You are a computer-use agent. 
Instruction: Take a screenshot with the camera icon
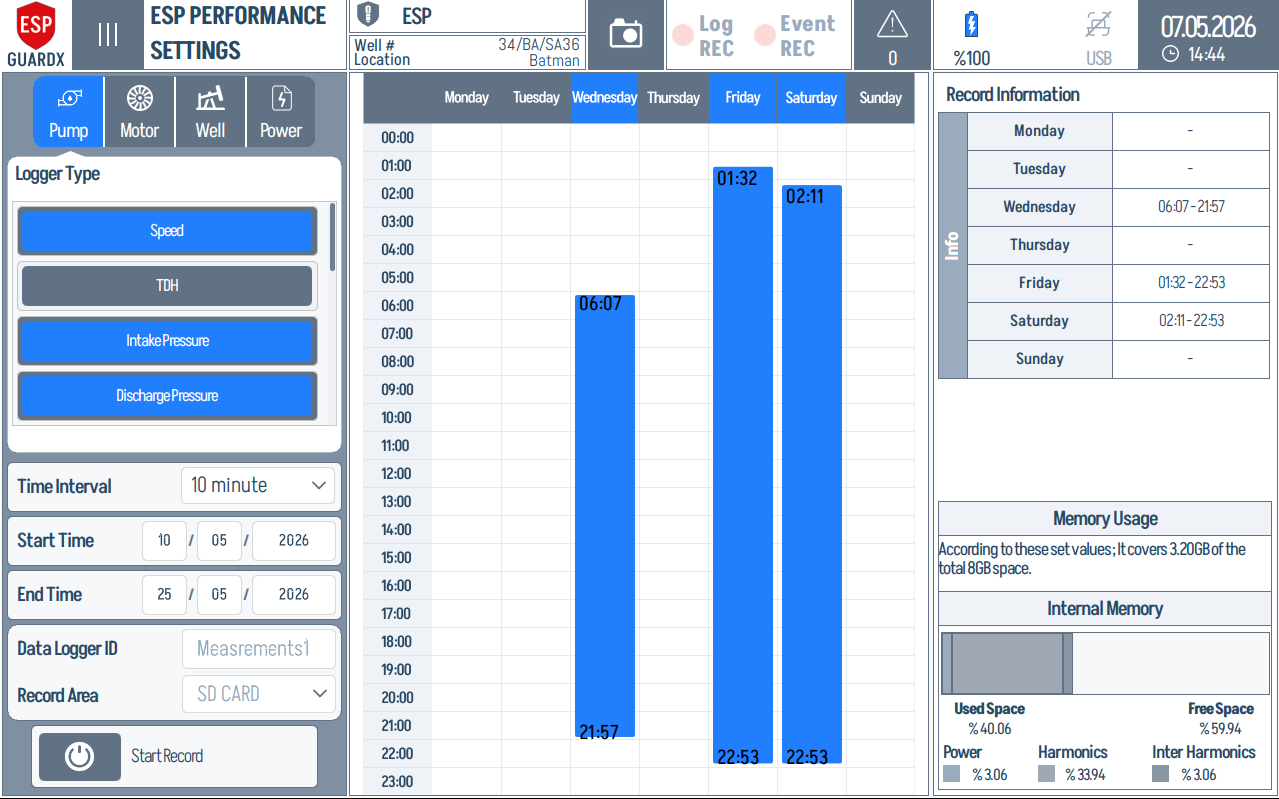click(x=626, y=34)
